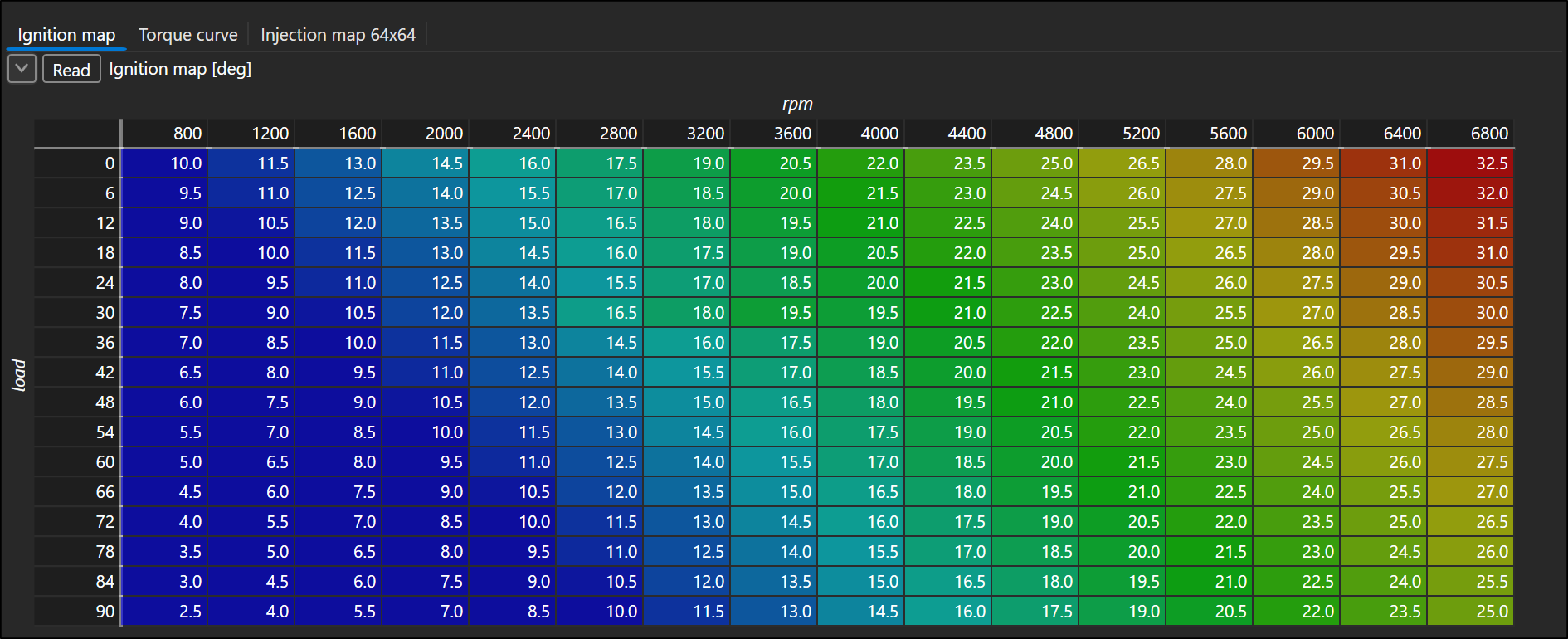Select the 800 rpm column header
Image resolution: width=1568 pixels, height=639 pixels.
point(164,133)
